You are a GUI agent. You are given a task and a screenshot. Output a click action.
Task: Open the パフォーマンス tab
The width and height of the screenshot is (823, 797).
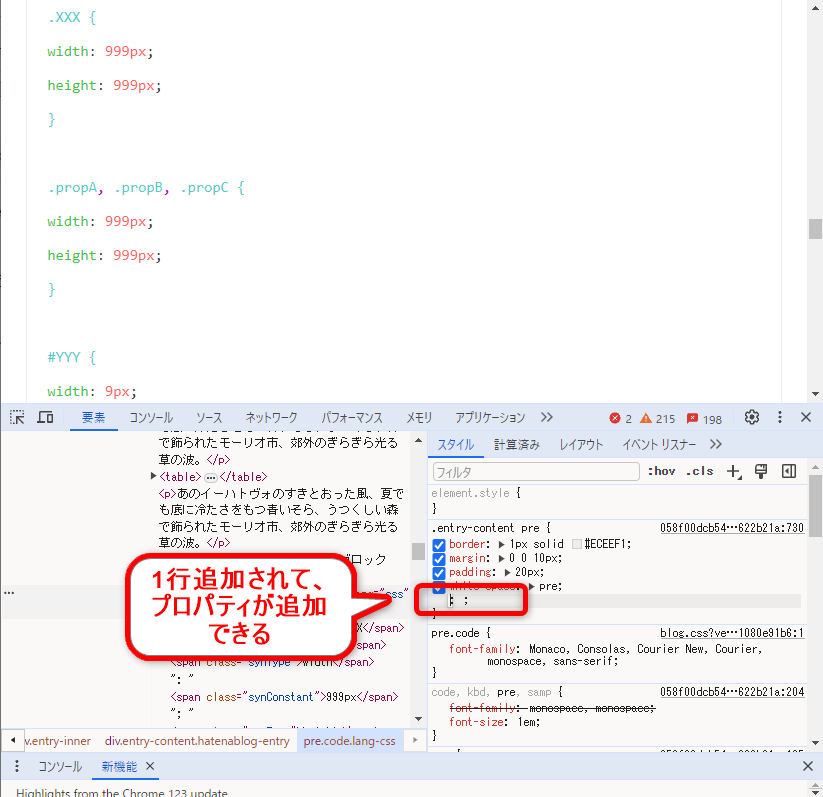pos(352,417)
